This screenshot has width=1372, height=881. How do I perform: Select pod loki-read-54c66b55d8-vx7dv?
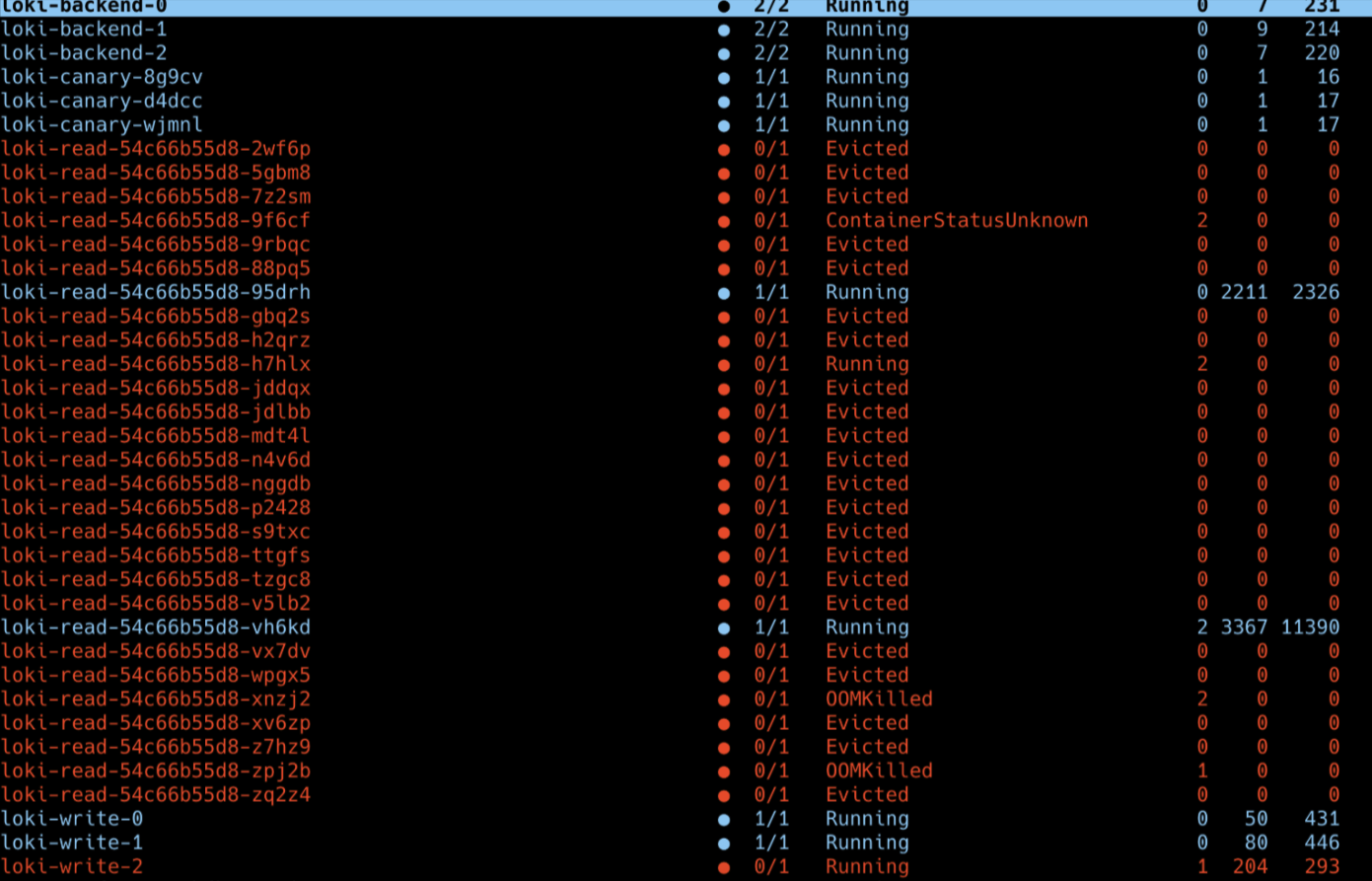click(x=156, y=651)
